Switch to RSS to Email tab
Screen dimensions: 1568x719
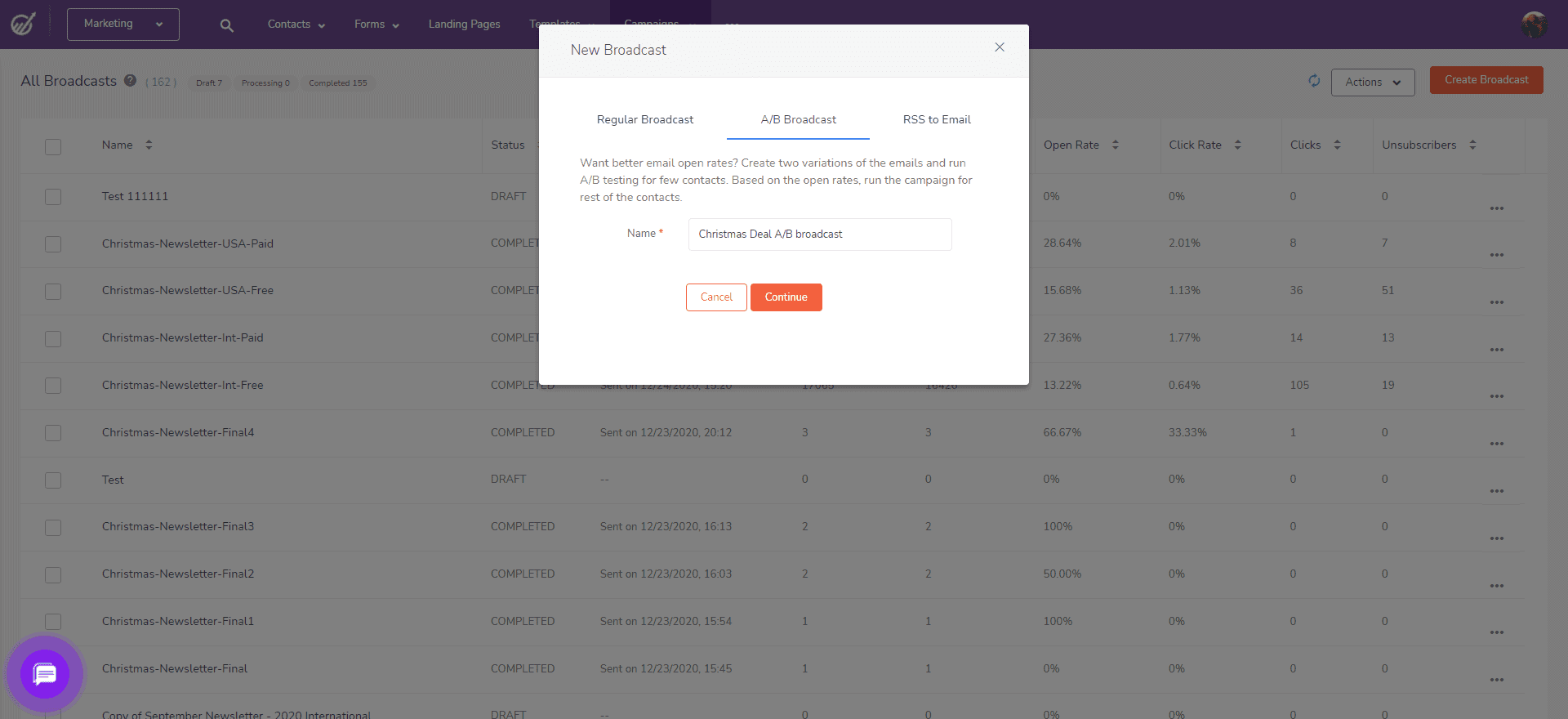click(937, 119)
